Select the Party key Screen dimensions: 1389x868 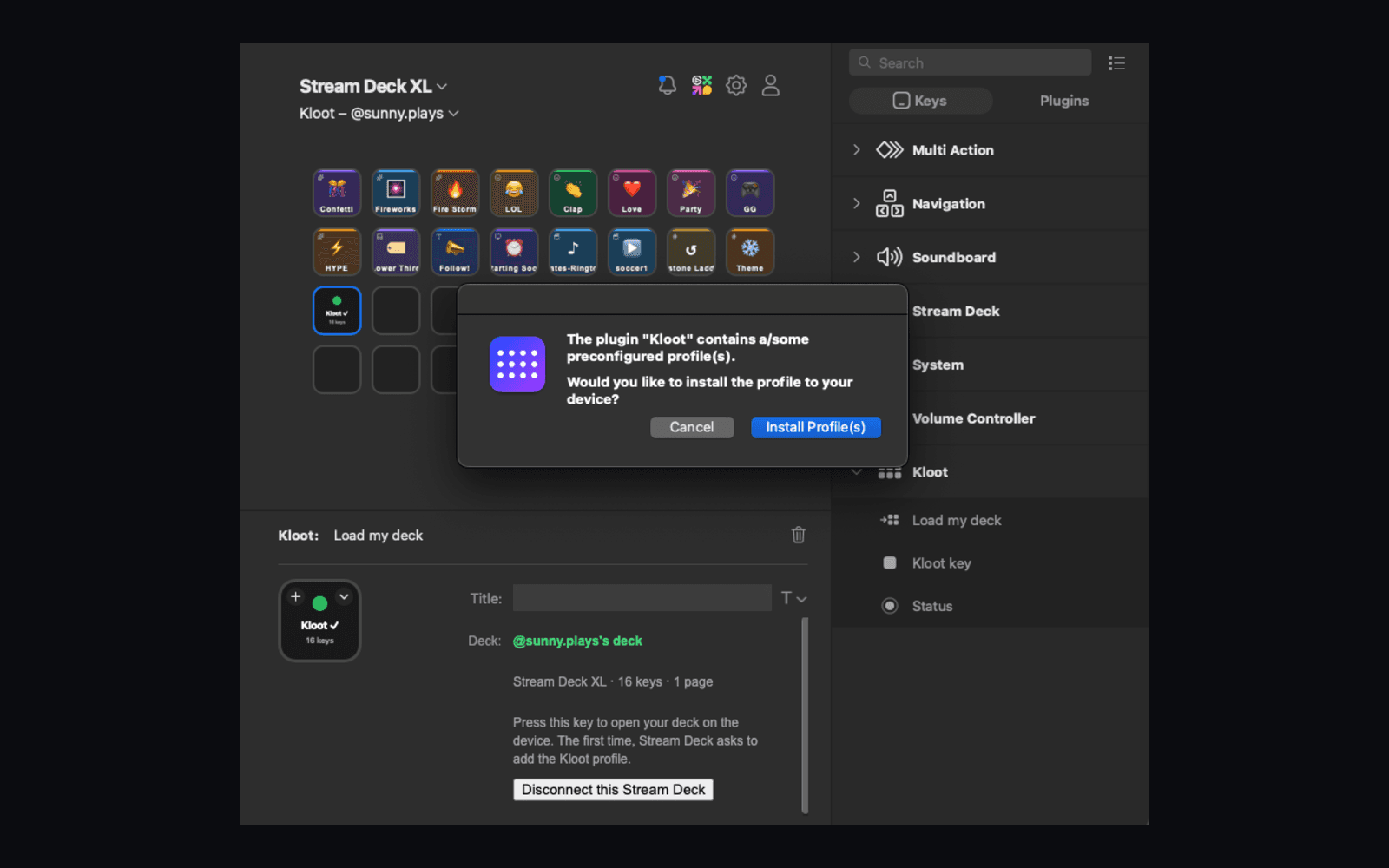[691, 193]
